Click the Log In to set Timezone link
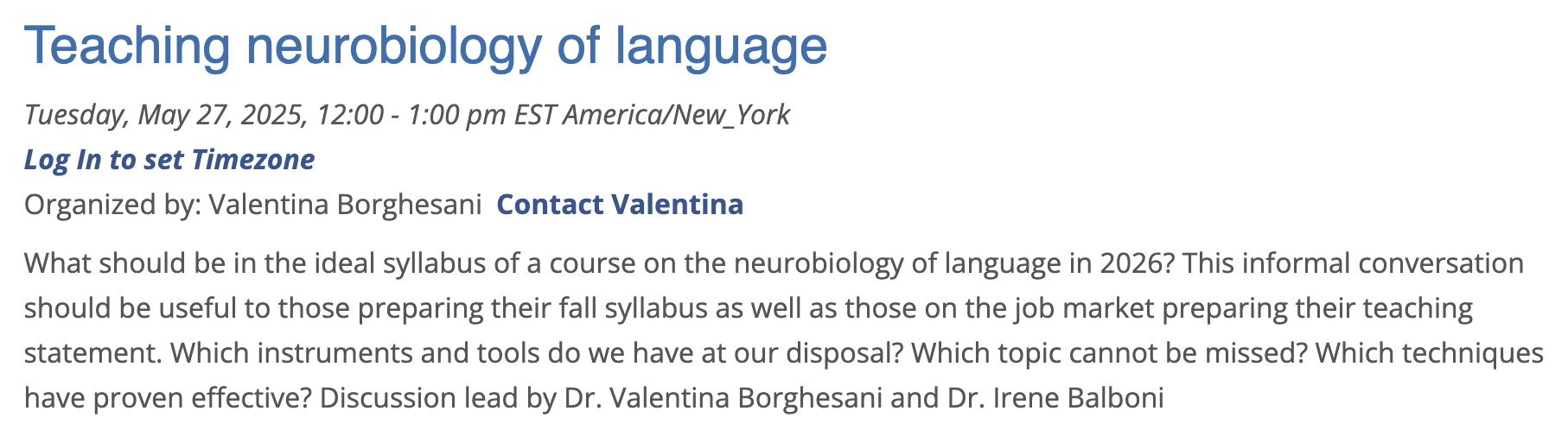Image resolution: width=1568 pixels, height=430 pixels. point(169,160)
